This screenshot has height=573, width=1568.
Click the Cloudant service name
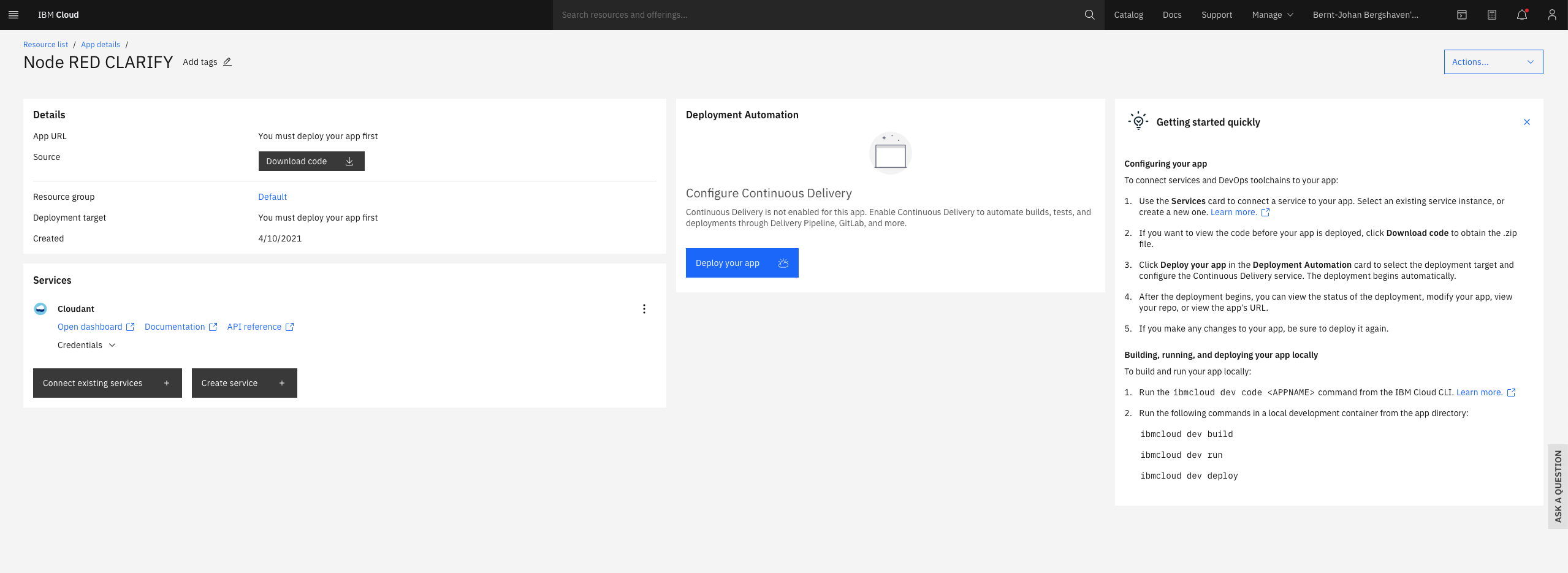click(x=76, y=309)
